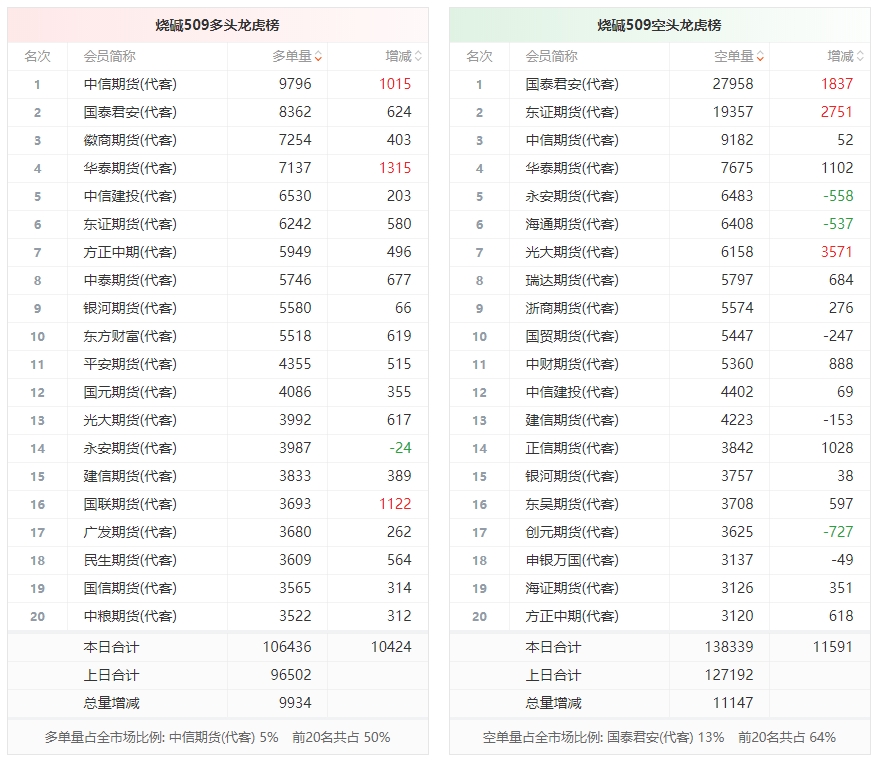Select 建信期货(代客) in long table
The image size is (877, 761).
point(218,476)
